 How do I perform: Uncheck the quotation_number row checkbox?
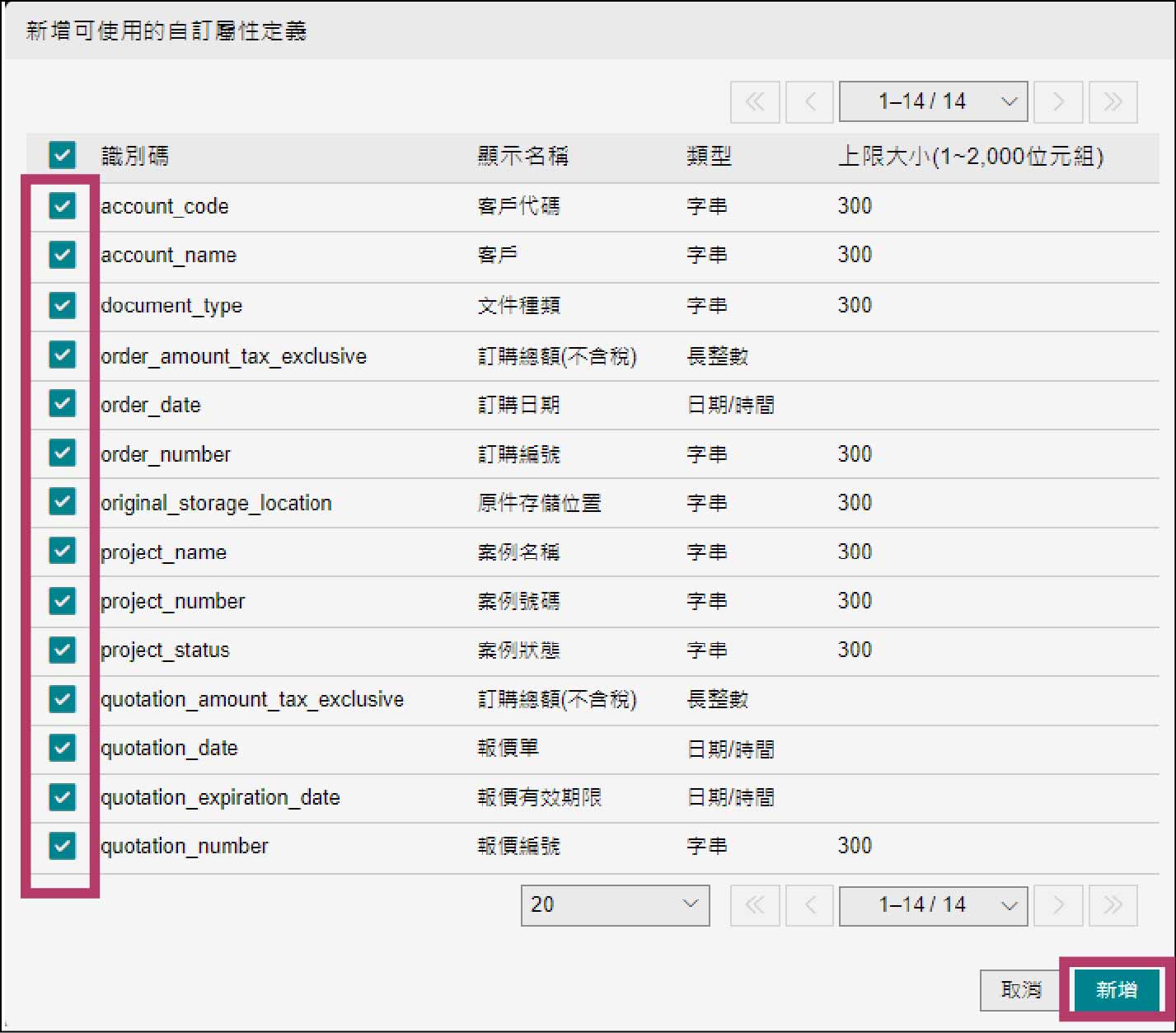[x=63, y=845]
